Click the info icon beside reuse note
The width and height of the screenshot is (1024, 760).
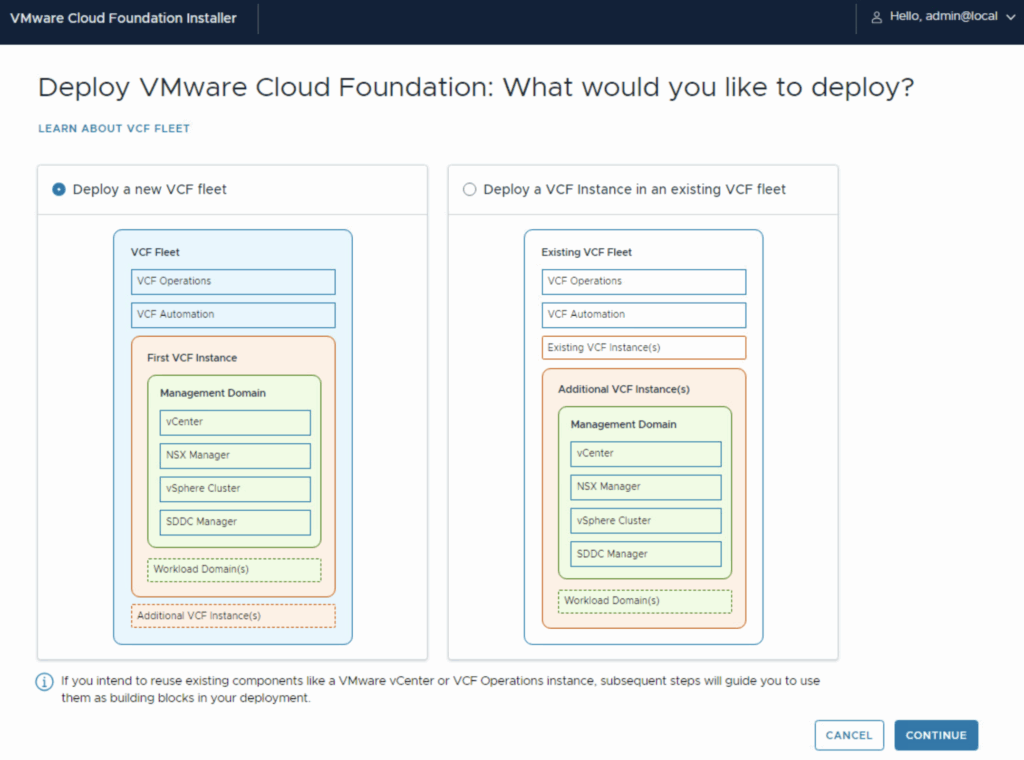click(45, 682)
